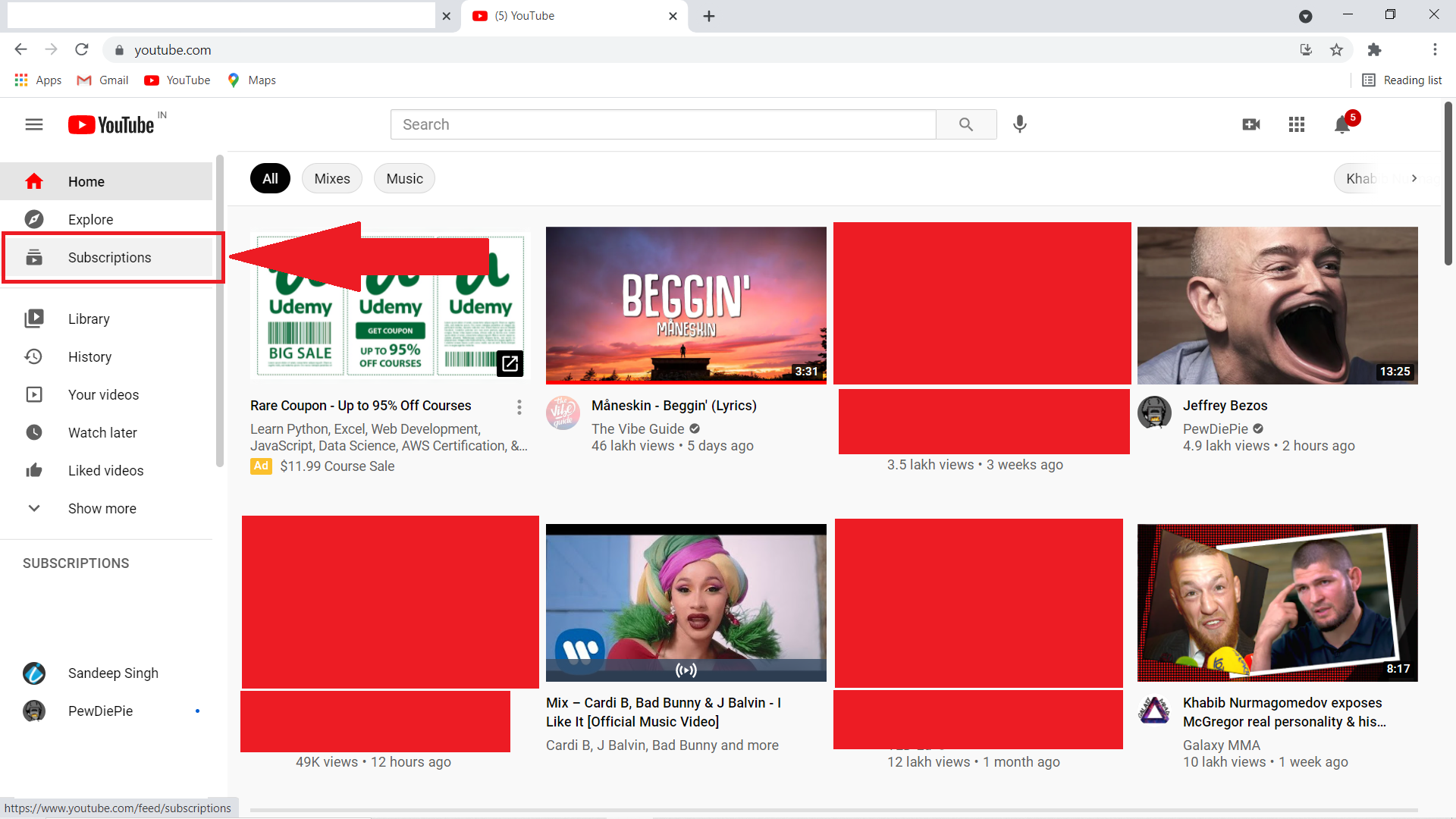
Task: Open Watch later playlist
Action: 106,432
